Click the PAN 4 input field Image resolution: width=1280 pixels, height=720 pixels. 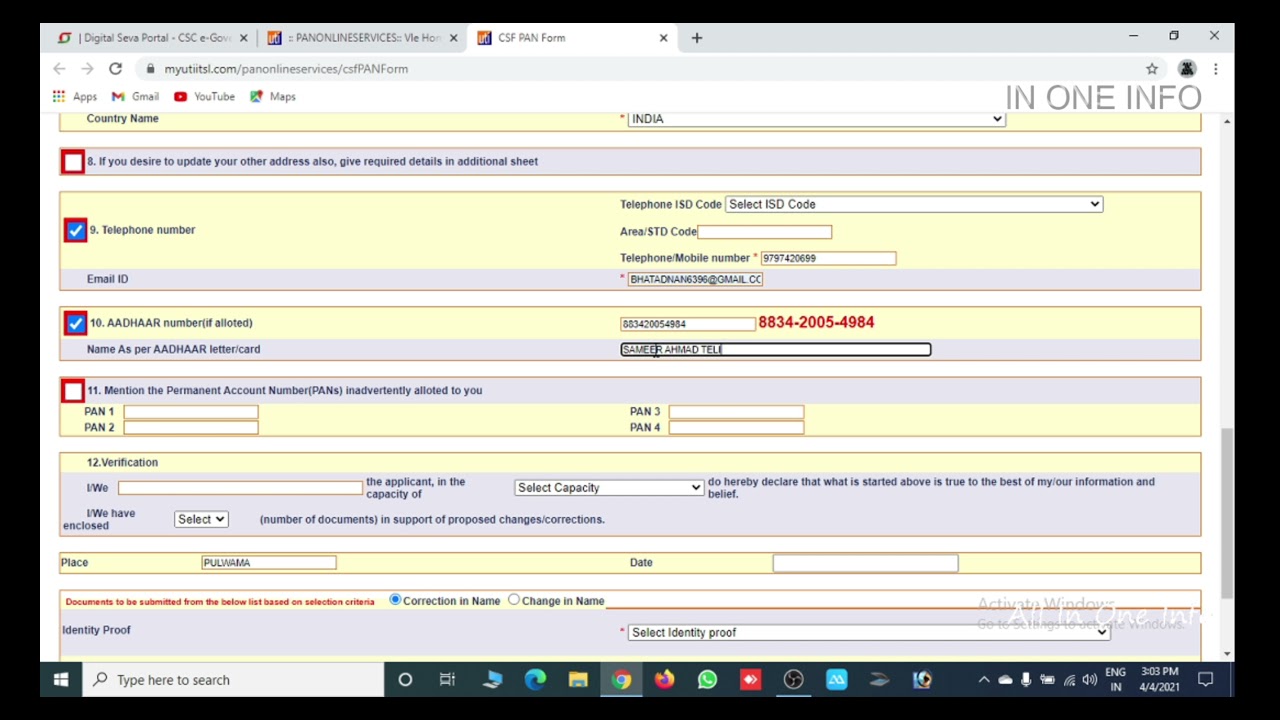(736, 428)
